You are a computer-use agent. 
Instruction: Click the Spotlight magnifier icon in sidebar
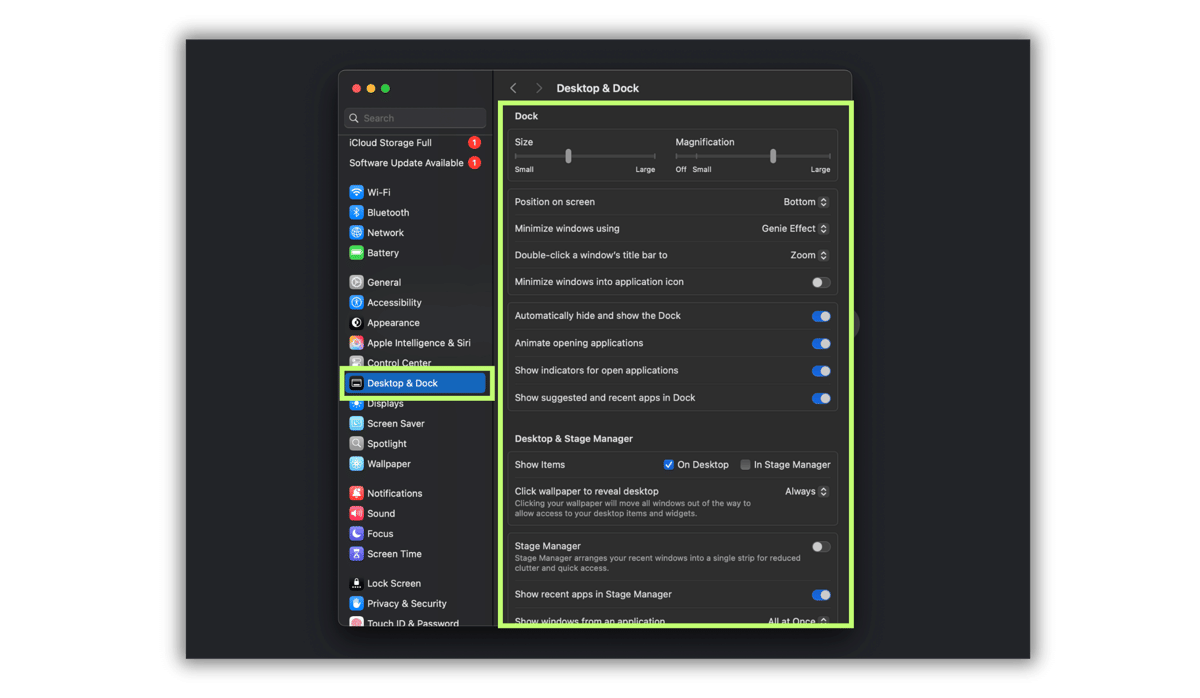pyautogui.click(x=356, y=443)
